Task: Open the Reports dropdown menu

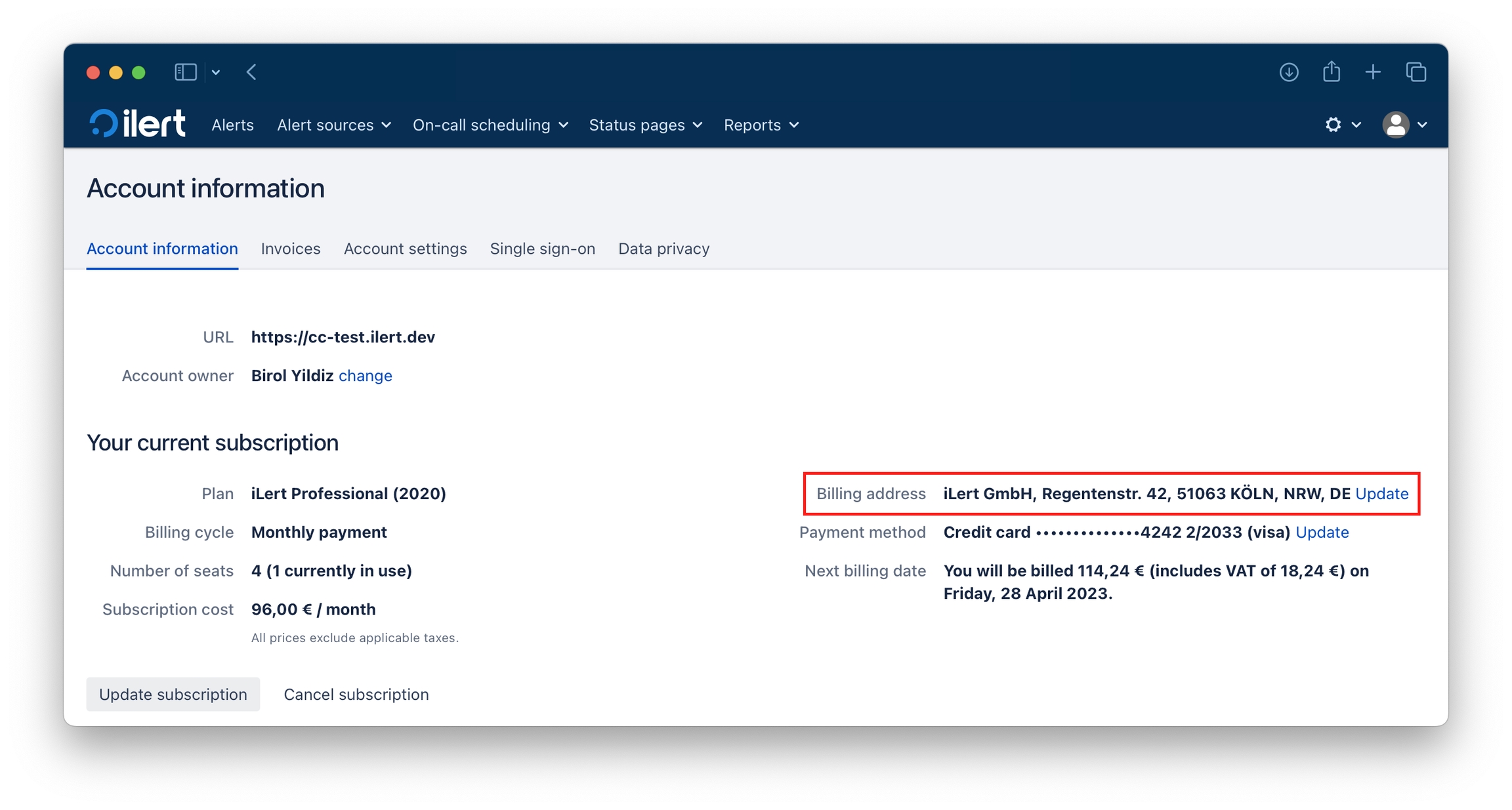Action: pos(761,125)
